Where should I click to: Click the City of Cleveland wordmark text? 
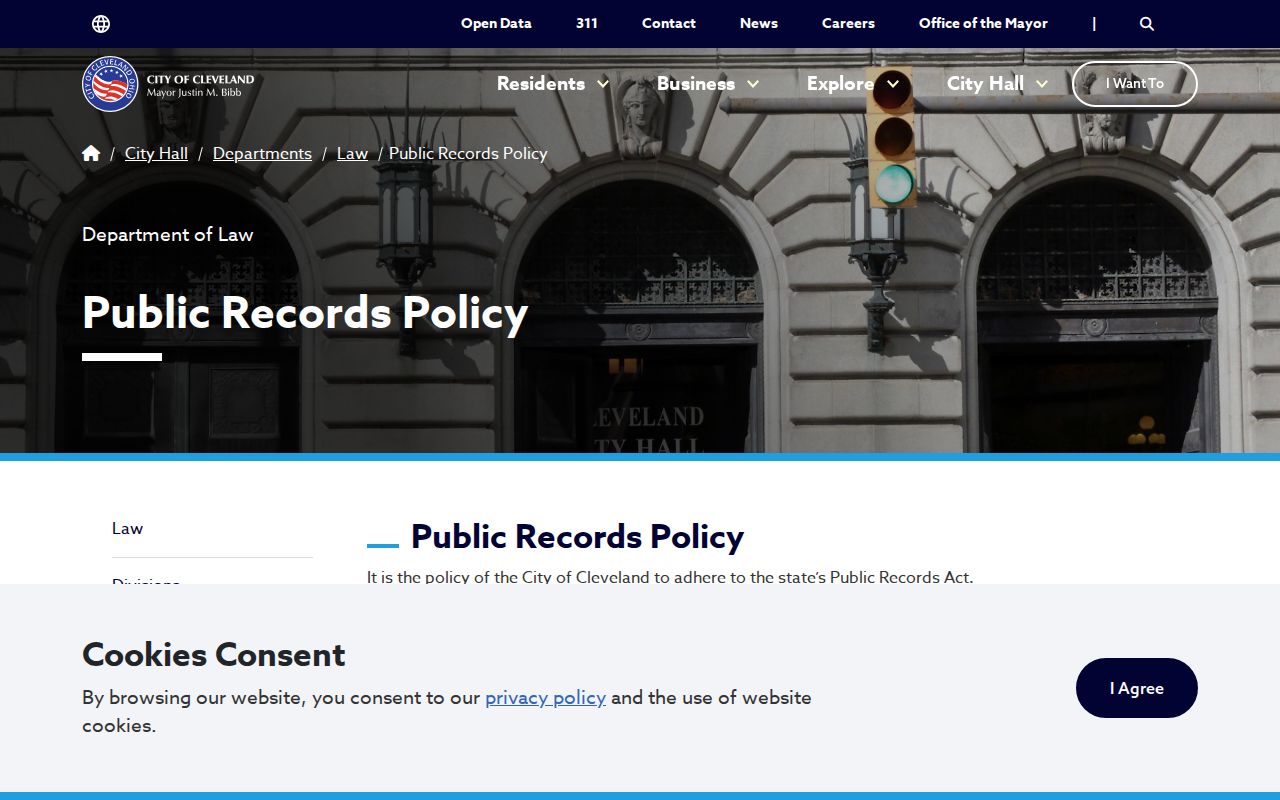click(200, 80)
